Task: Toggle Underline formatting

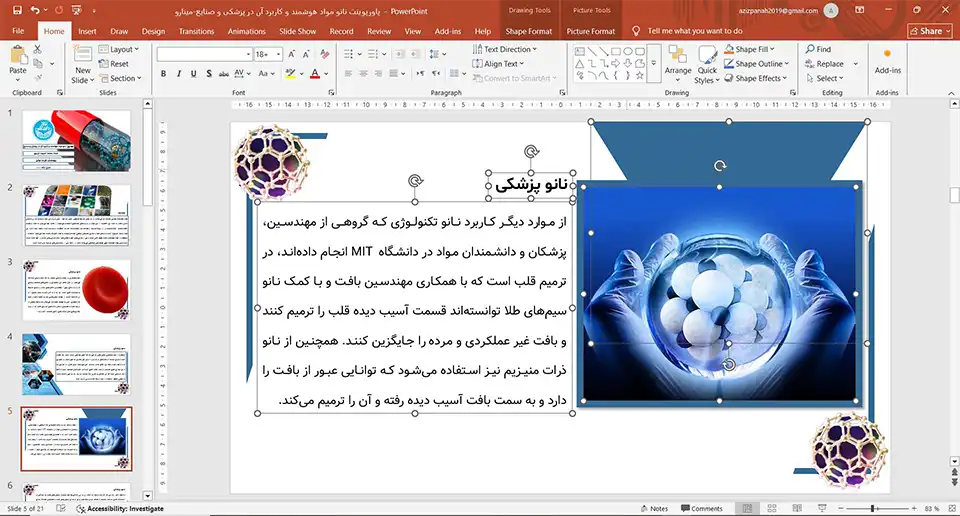Action: [193, 73]
